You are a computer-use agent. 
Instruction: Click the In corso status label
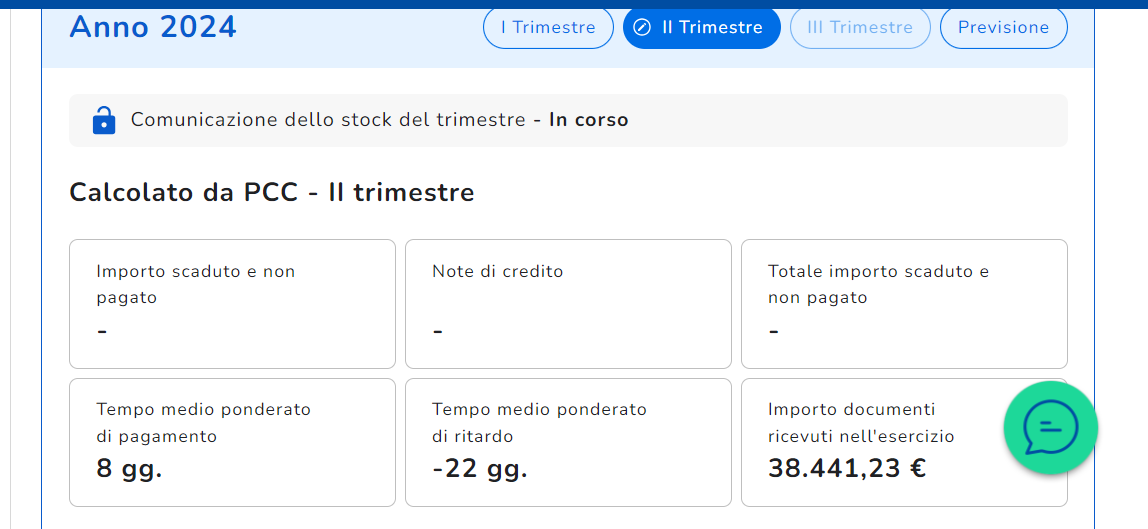point(589,120)
